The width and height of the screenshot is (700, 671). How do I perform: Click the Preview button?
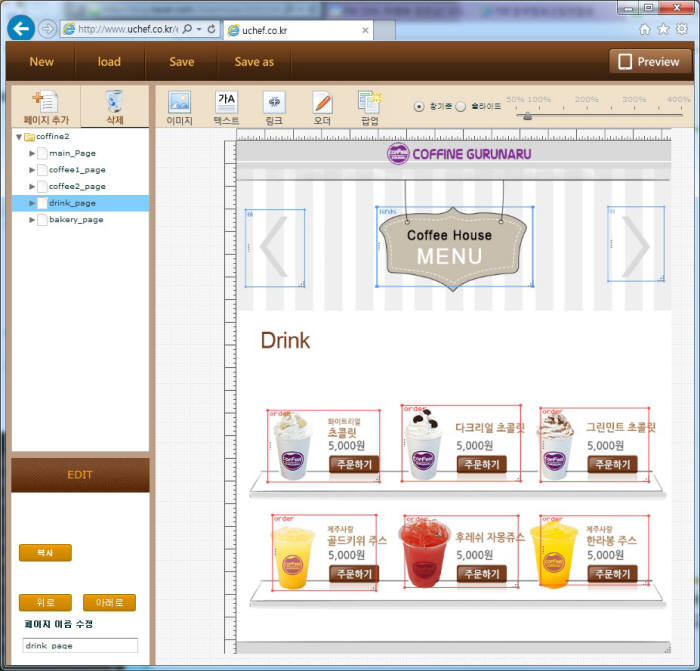pyautogui.click(x=650, y=61)
